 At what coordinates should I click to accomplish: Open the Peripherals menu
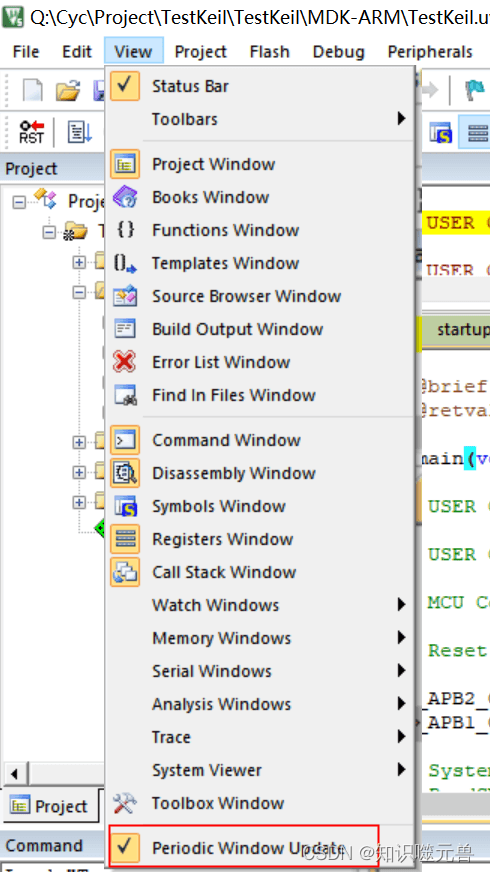tap(430, 52)
